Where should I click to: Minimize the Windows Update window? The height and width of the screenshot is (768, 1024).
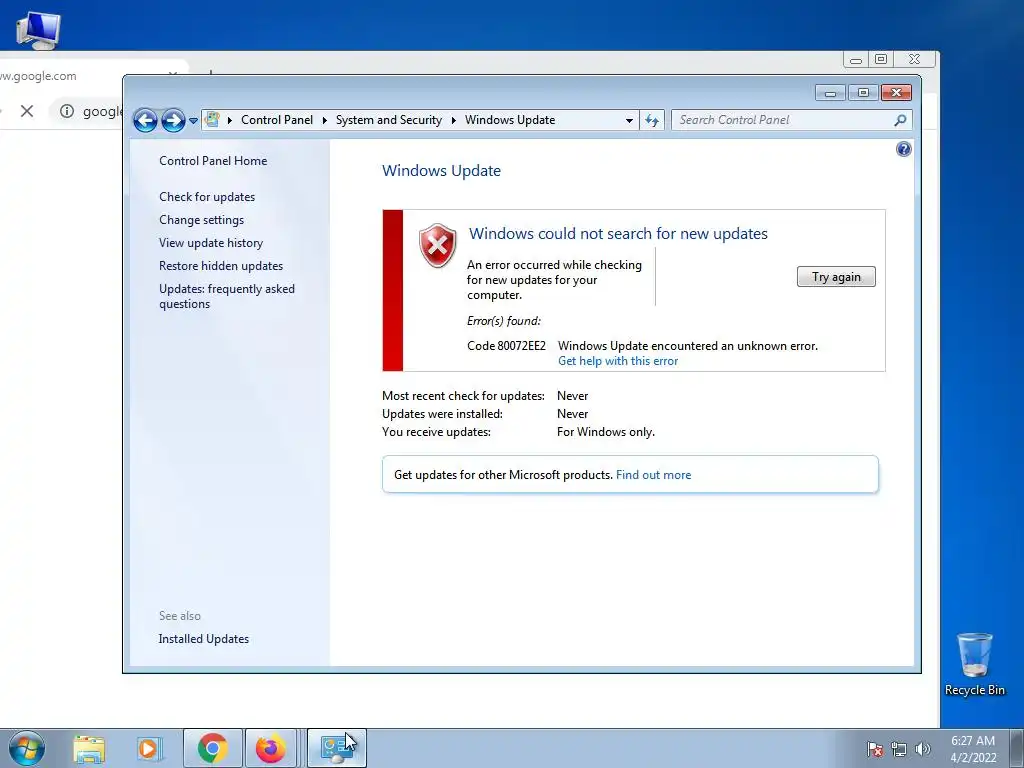pyautogui.click(x=830, y=93)
